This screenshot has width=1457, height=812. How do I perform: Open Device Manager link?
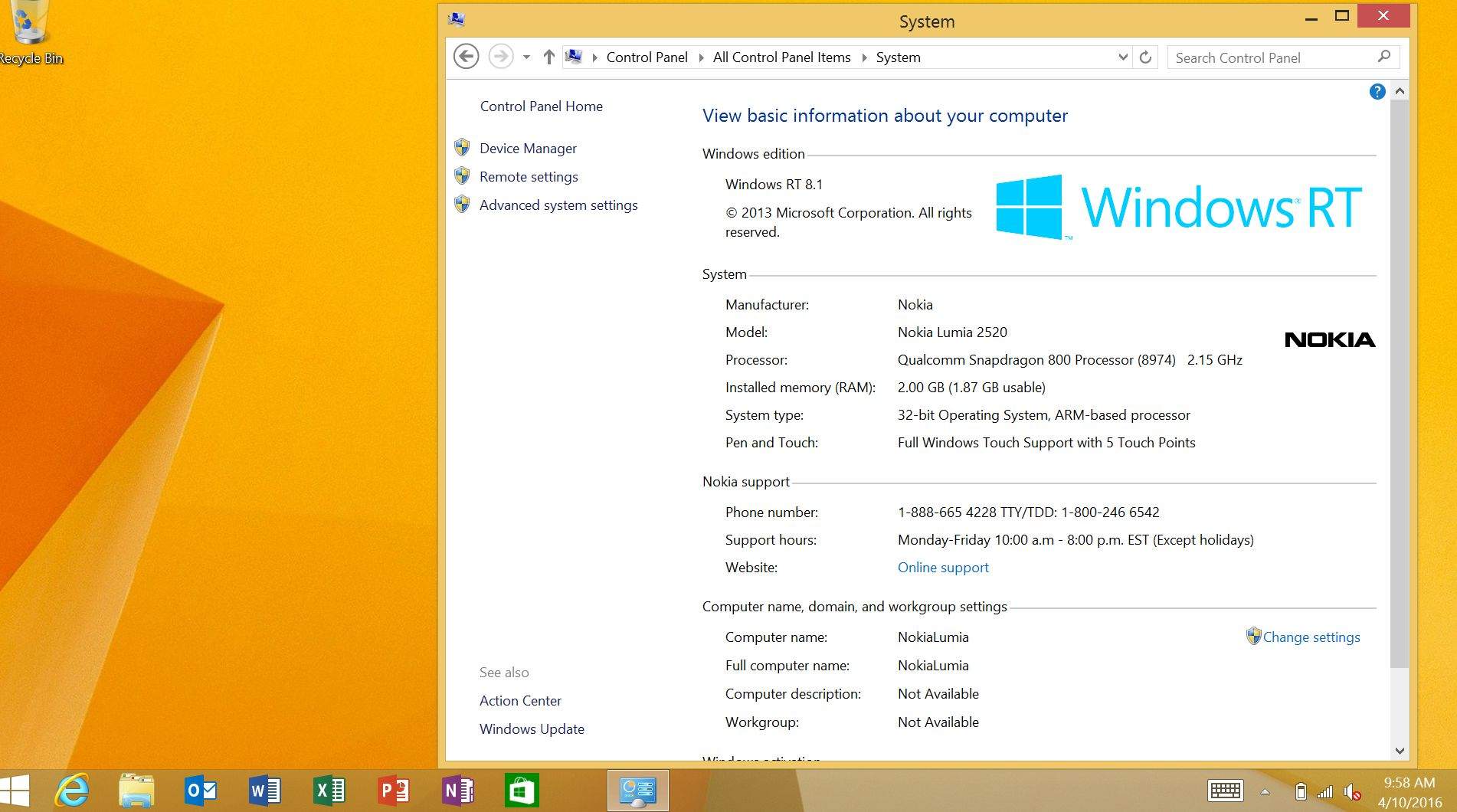pos(528,149)
